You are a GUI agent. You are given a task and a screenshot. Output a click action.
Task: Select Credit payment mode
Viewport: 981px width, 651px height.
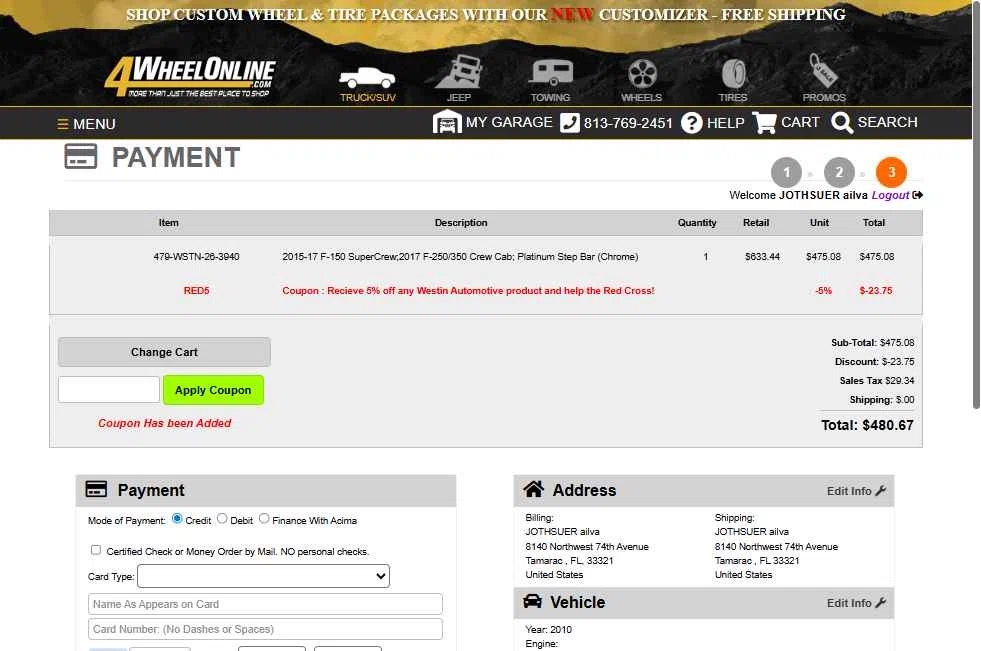177,518
